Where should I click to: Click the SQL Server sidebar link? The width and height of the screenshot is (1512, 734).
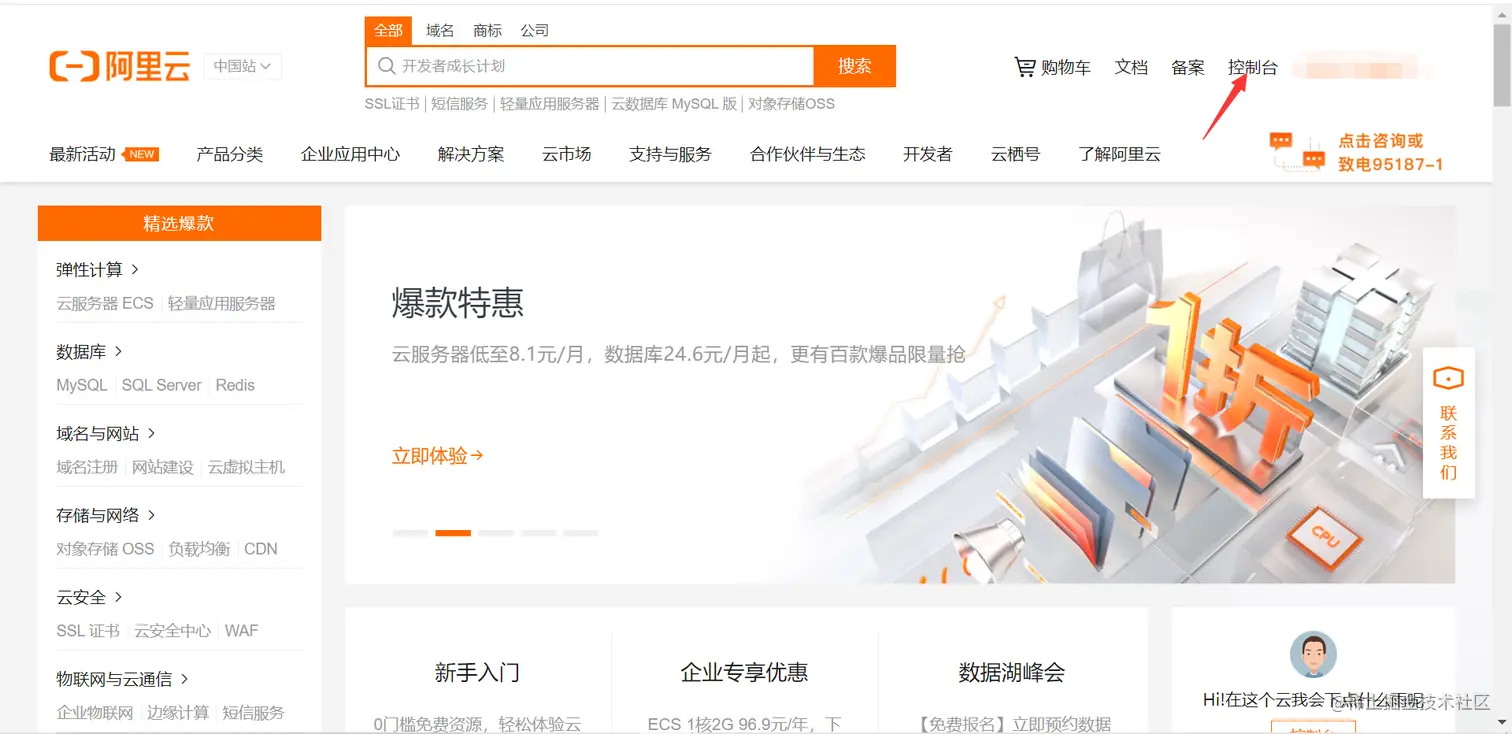[x=162, y=385]
